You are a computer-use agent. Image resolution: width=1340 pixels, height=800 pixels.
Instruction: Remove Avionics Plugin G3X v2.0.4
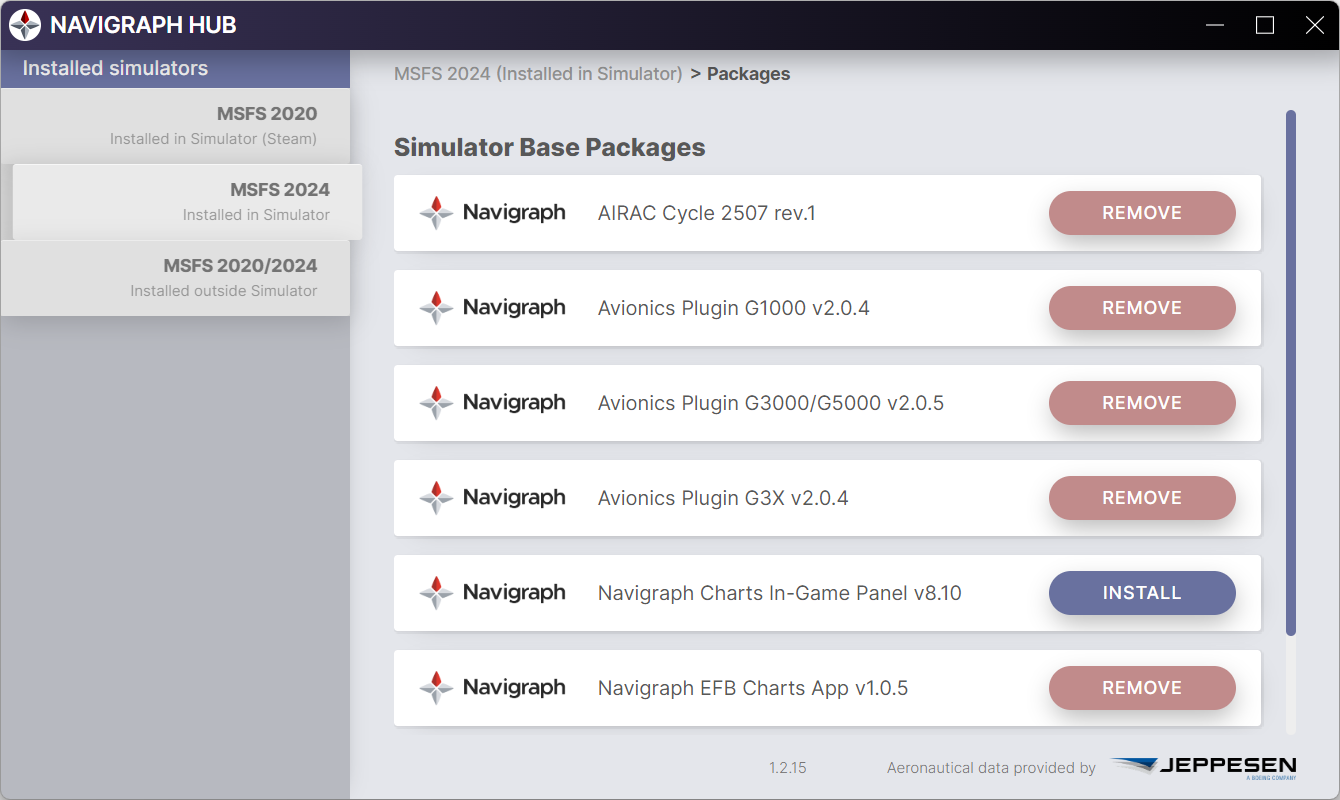point(1142,498)
